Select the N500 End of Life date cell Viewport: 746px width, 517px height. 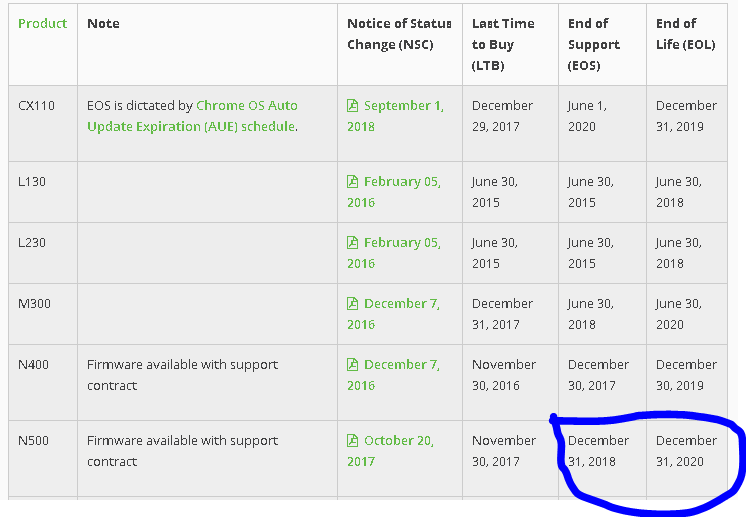click(x=686, y=451)
